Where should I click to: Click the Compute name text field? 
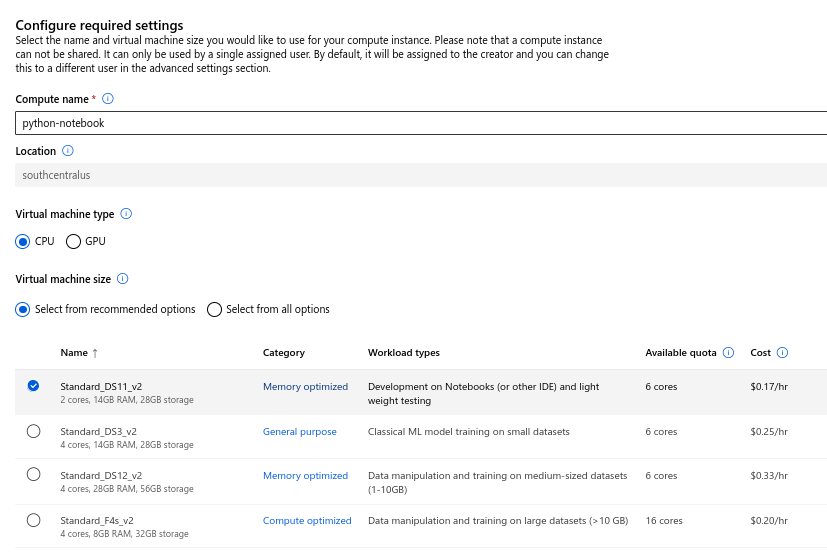point(420,123)
